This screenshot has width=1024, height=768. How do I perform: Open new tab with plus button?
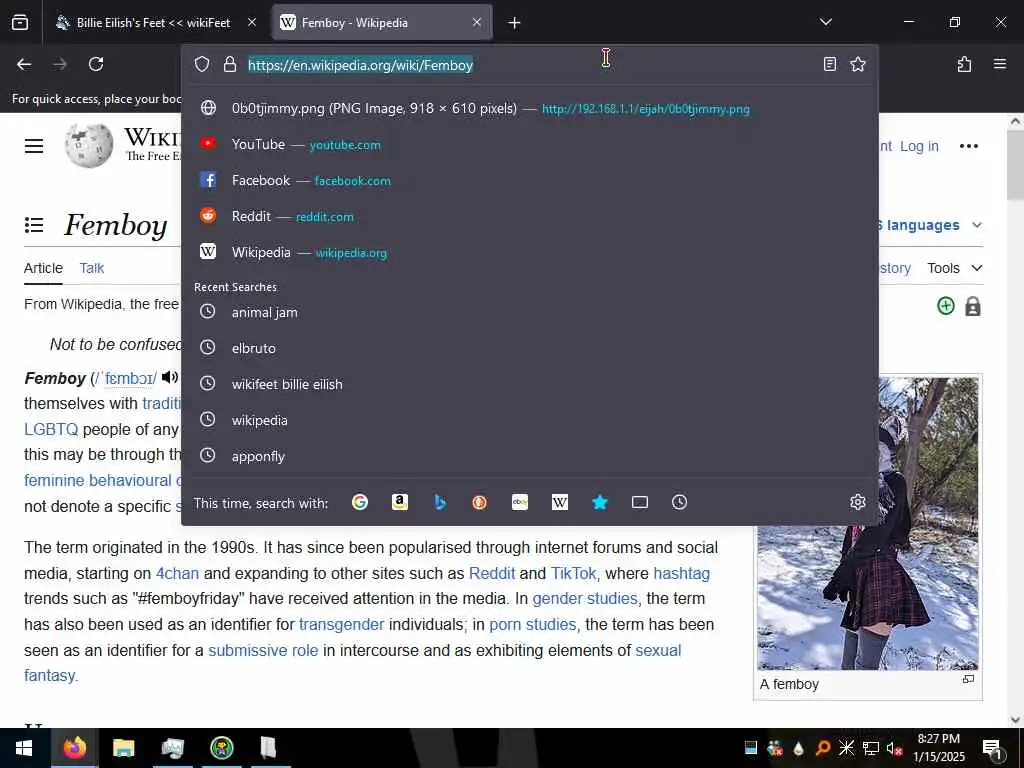[x=514, y=23]
